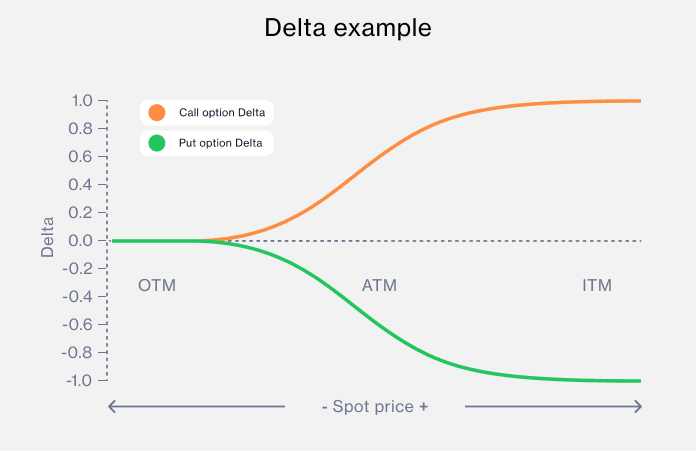Image resolution: width=696 pixels, height=451 pixels.
Task: Click the 0.2 y-axis tick label
Action: tap(82, 213)
